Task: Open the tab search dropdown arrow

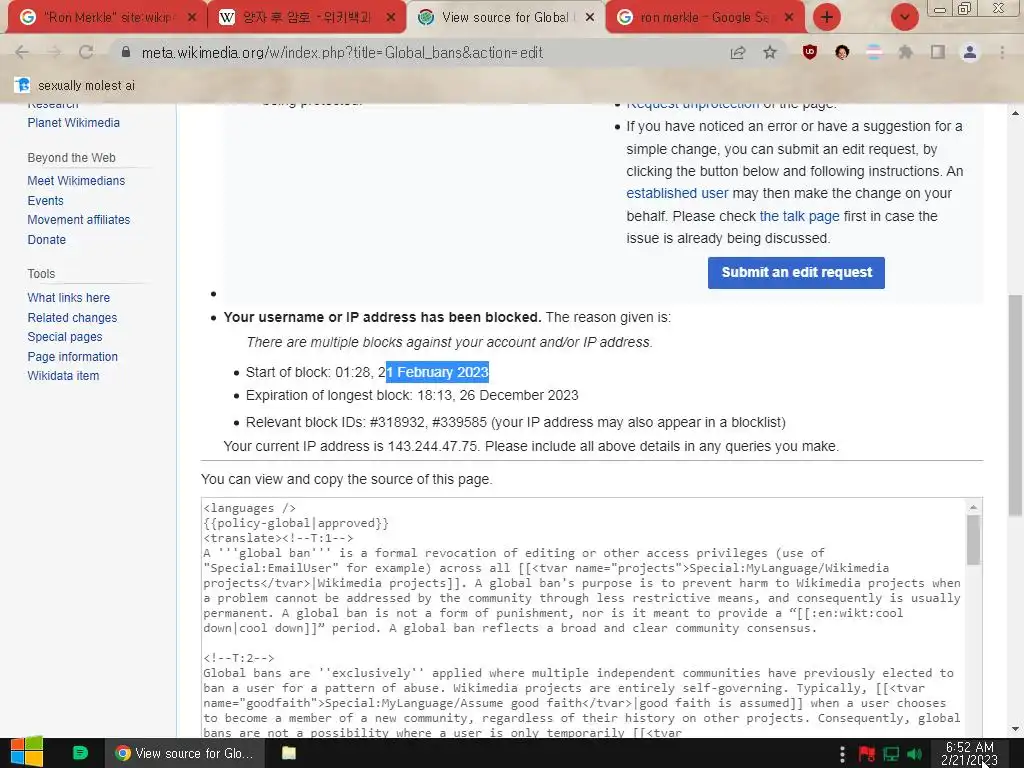Action: click(x=905, y=17)
